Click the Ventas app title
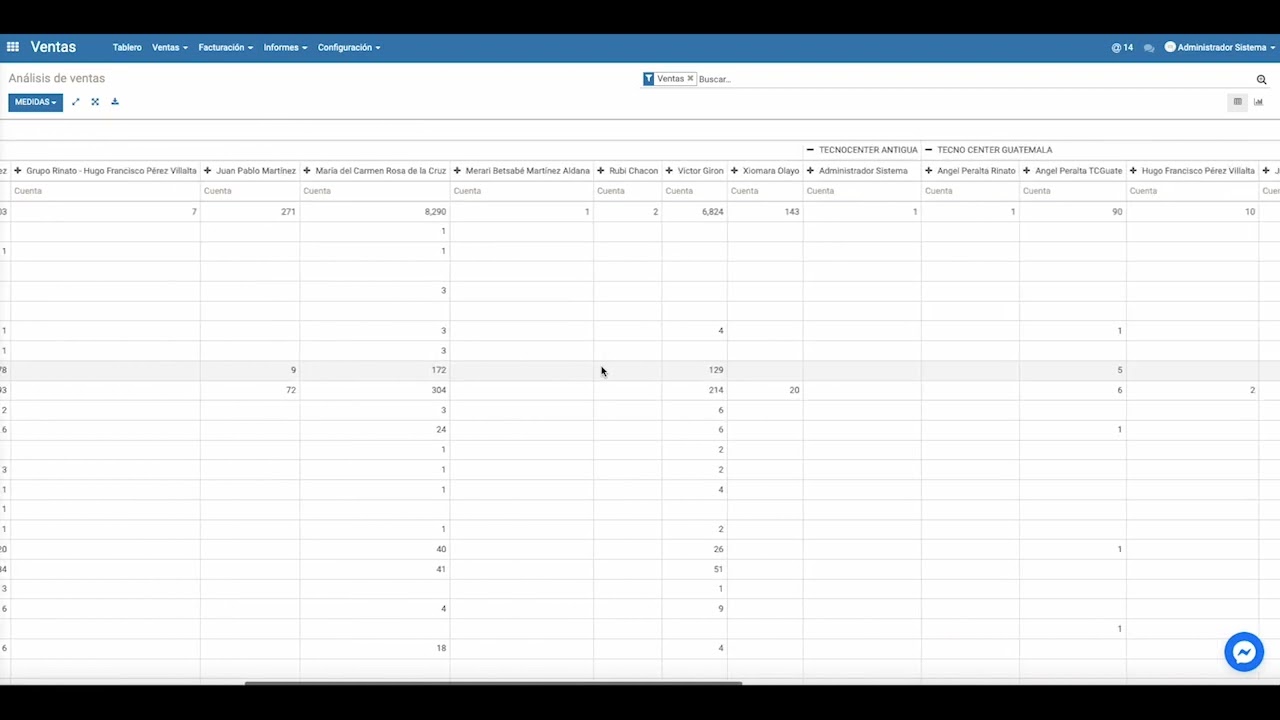Screen dimensions: 1280x720 click(53, 47)
